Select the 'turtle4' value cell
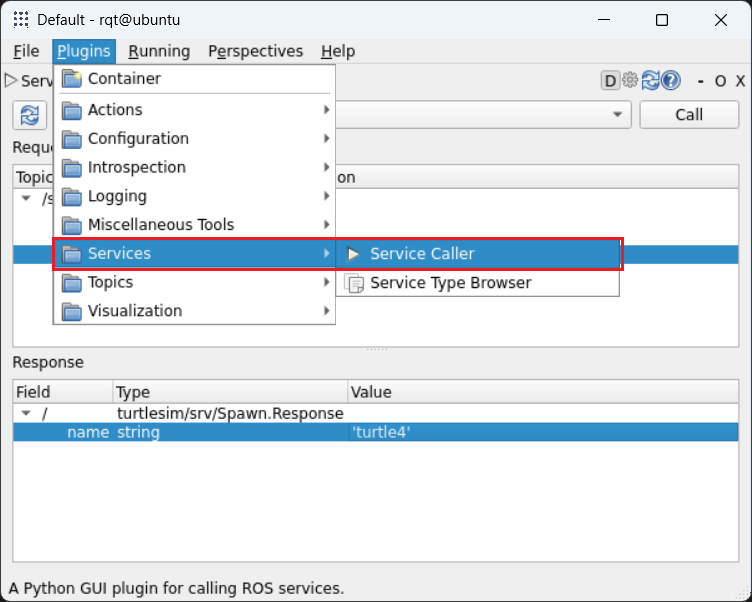The image size is (752, 602). (382, 432)
